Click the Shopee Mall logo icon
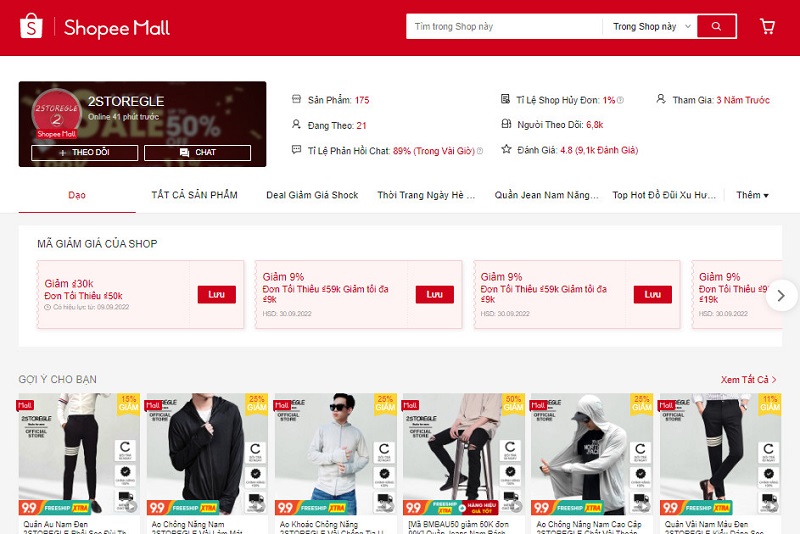Screen dimensions: 800x534 (x=31, y=27)
